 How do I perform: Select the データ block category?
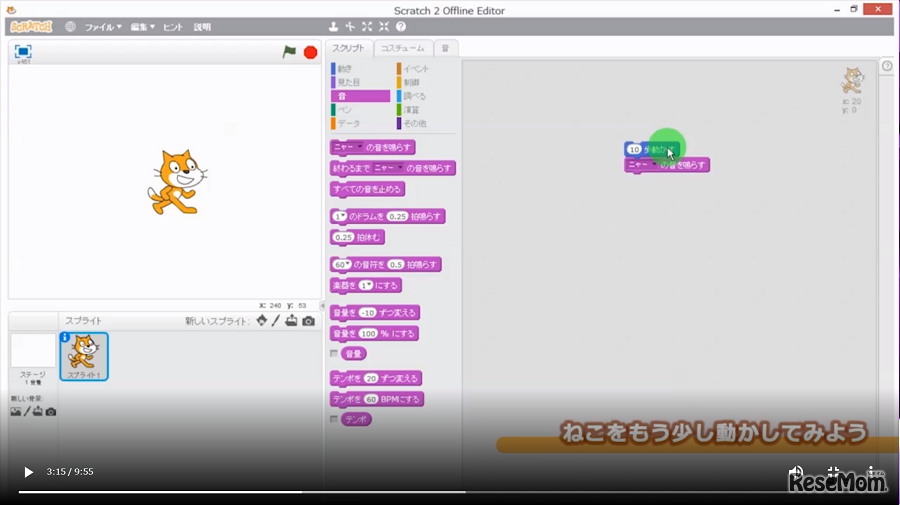360,123
